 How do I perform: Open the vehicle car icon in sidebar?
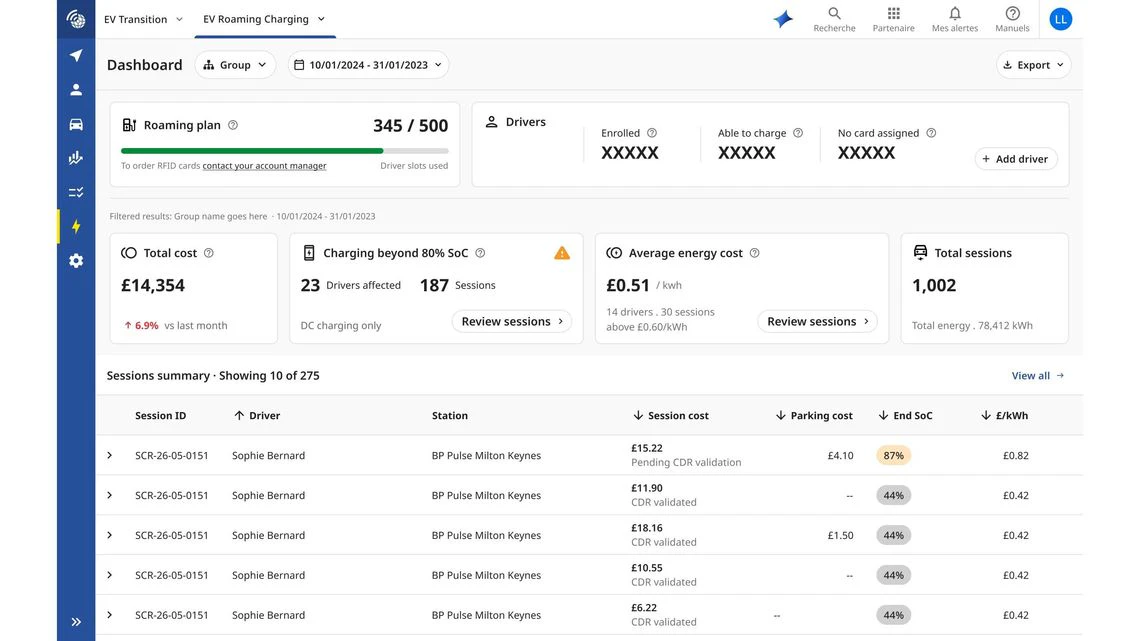(x=76, y=124)
